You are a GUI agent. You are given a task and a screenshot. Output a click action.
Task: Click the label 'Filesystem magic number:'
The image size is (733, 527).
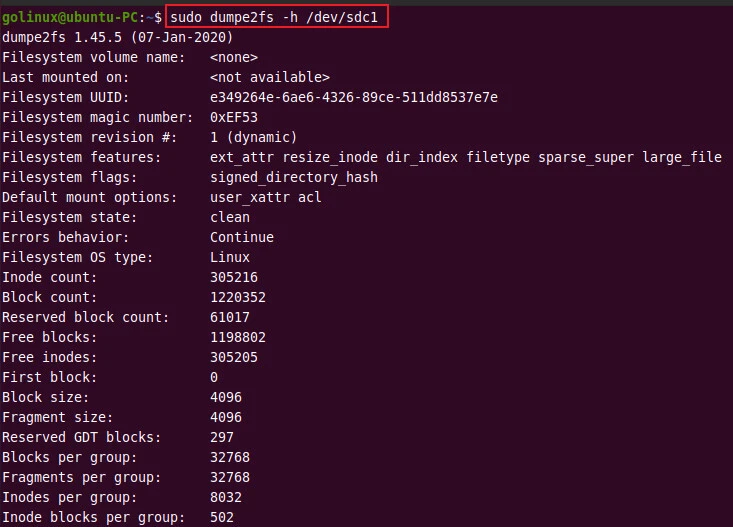pos(97,117)
